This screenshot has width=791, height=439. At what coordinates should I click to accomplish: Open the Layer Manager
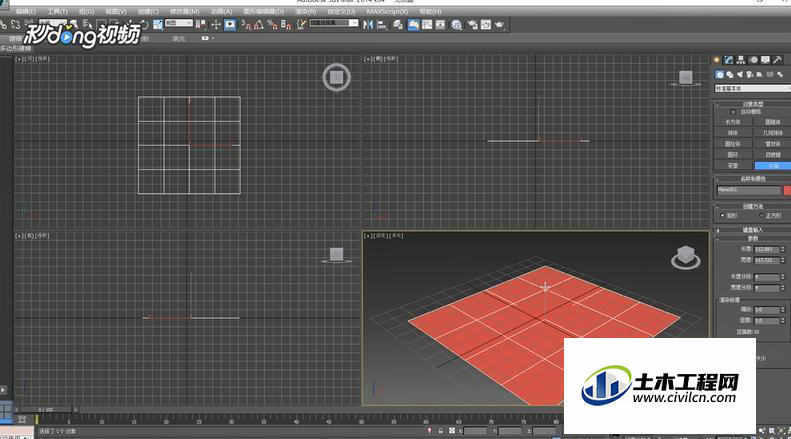tap(398, 24)
